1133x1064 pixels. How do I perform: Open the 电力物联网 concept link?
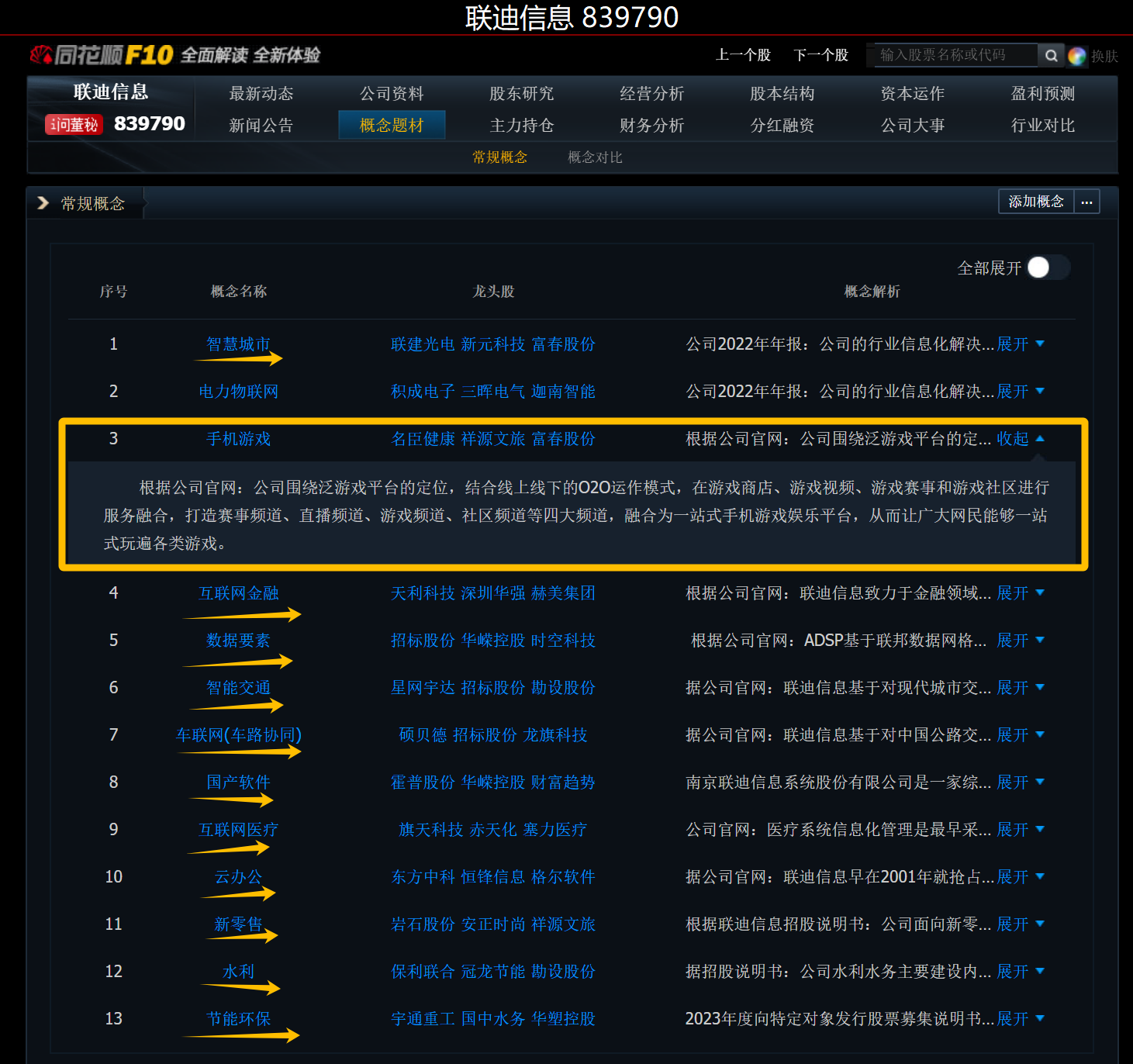[239, 392]
